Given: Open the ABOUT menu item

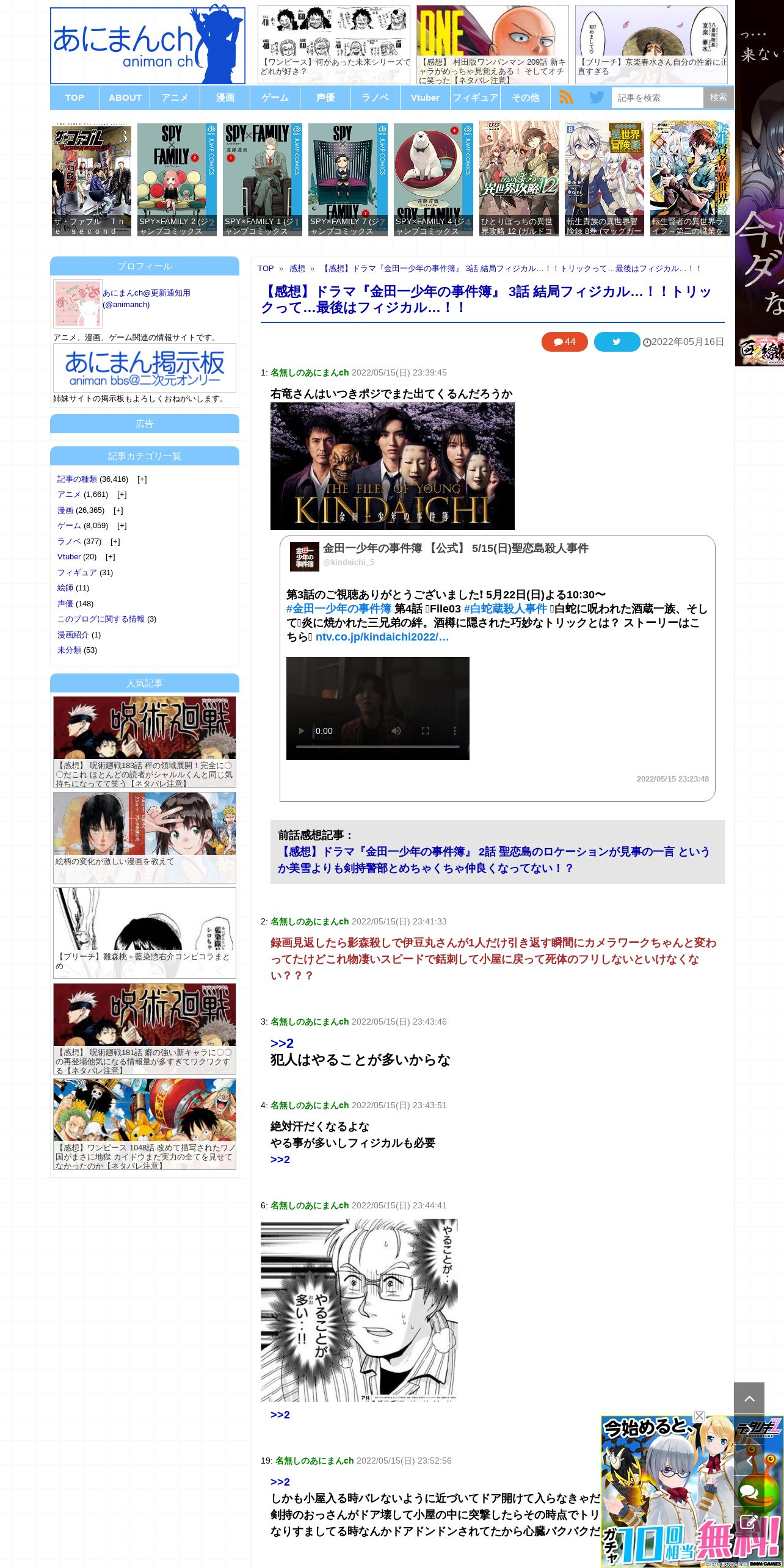Looking at the screenshot, I should [x=125, y=98].
